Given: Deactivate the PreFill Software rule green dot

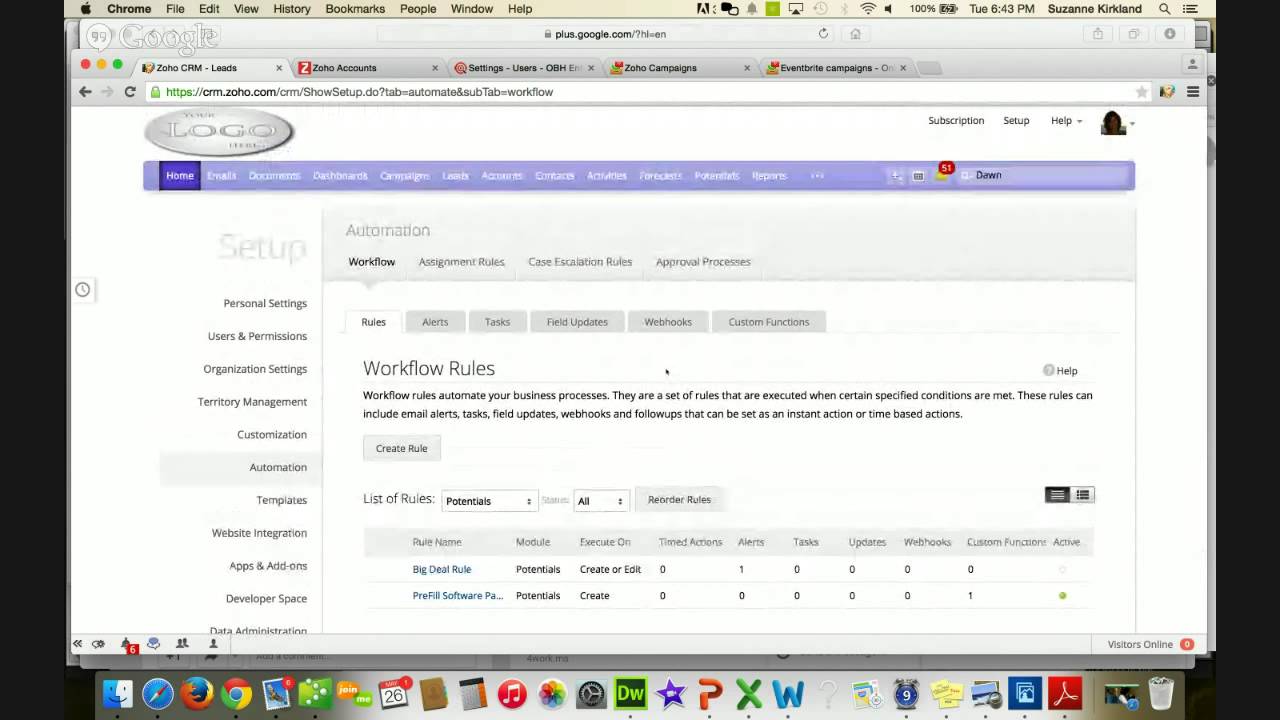Looking at the screenshot, I should click(x=1062, y=595).
